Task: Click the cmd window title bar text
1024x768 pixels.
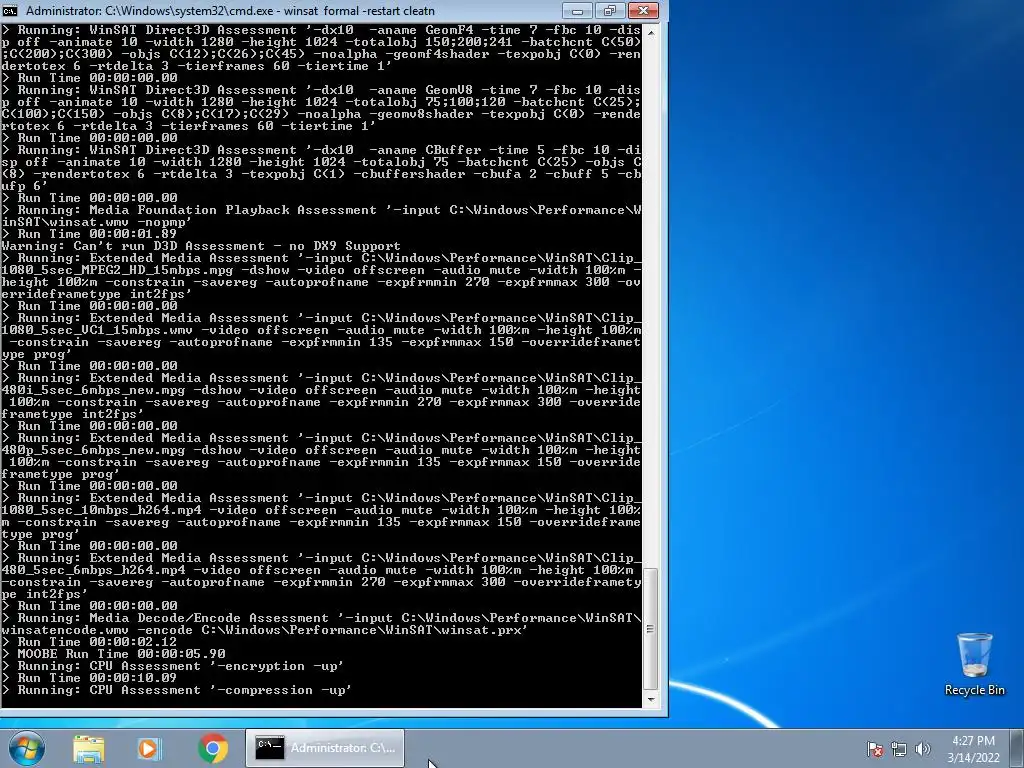Action: (231, 10)
